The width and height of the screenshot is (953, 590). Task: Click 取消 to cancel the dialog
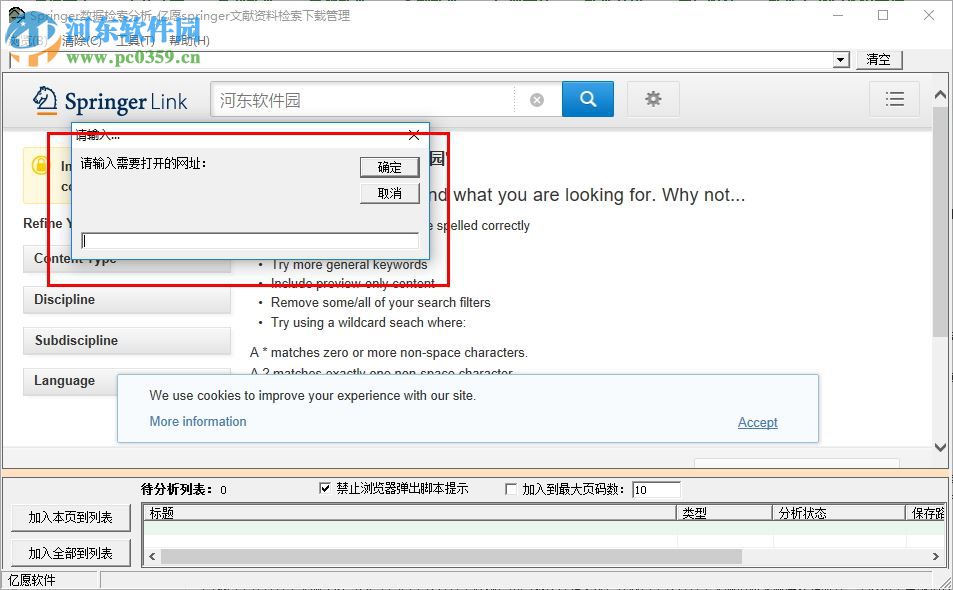(389, 193)
